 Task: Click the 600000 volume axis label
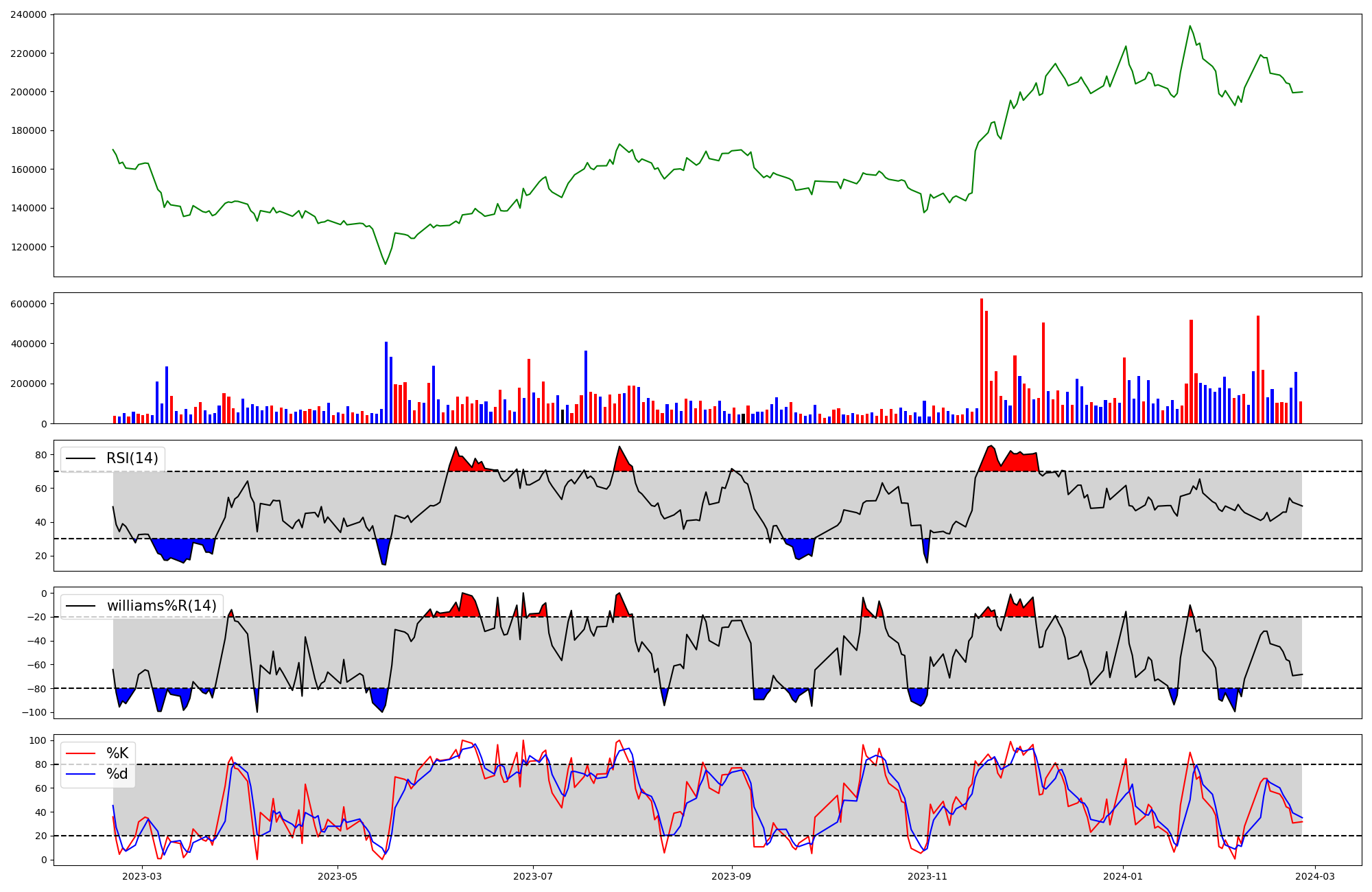(27, 304)
